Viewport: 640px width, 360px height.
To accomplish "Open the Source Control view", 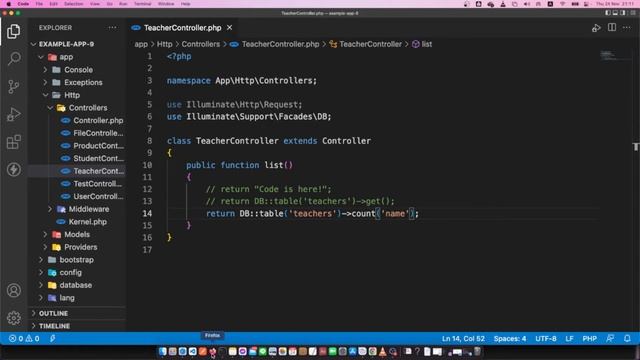I will (13, 87).
